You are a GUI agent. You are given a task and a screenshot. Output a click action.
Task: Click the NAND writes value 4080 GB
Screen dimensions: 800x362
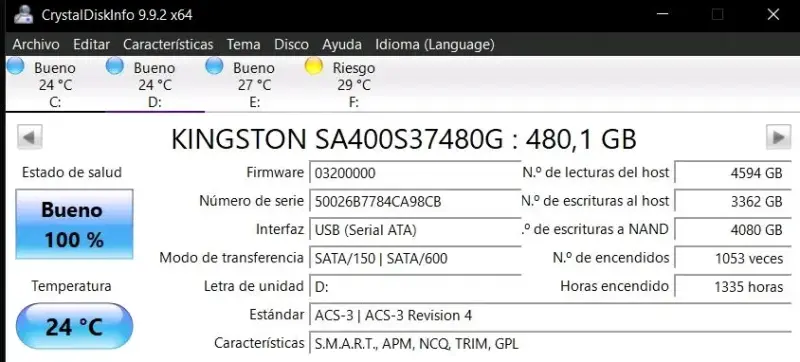click(x=733, y=230)
